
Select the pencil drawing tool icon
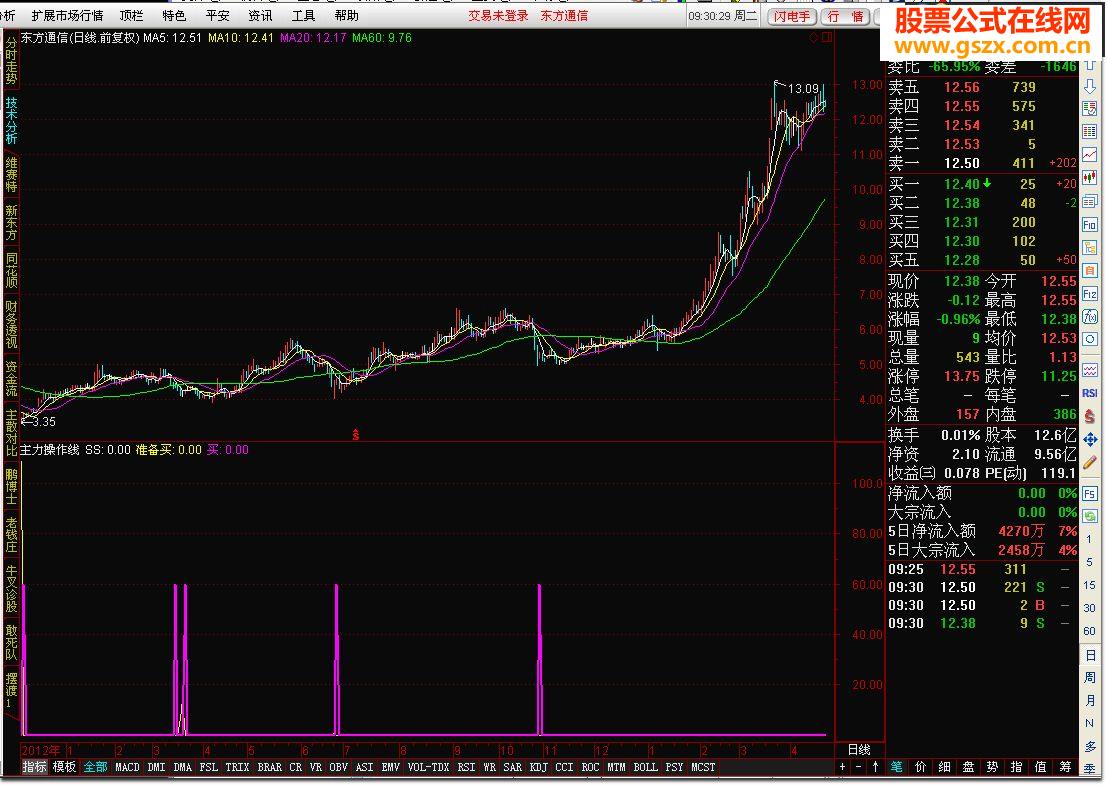[1089, 463]
